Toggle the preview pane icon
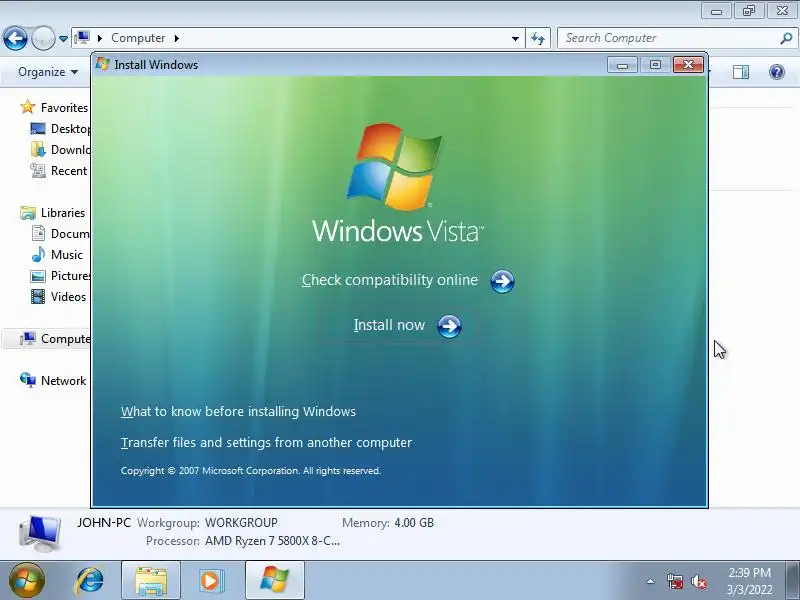This screenshot has height=600, width=800. pos(741,72)
